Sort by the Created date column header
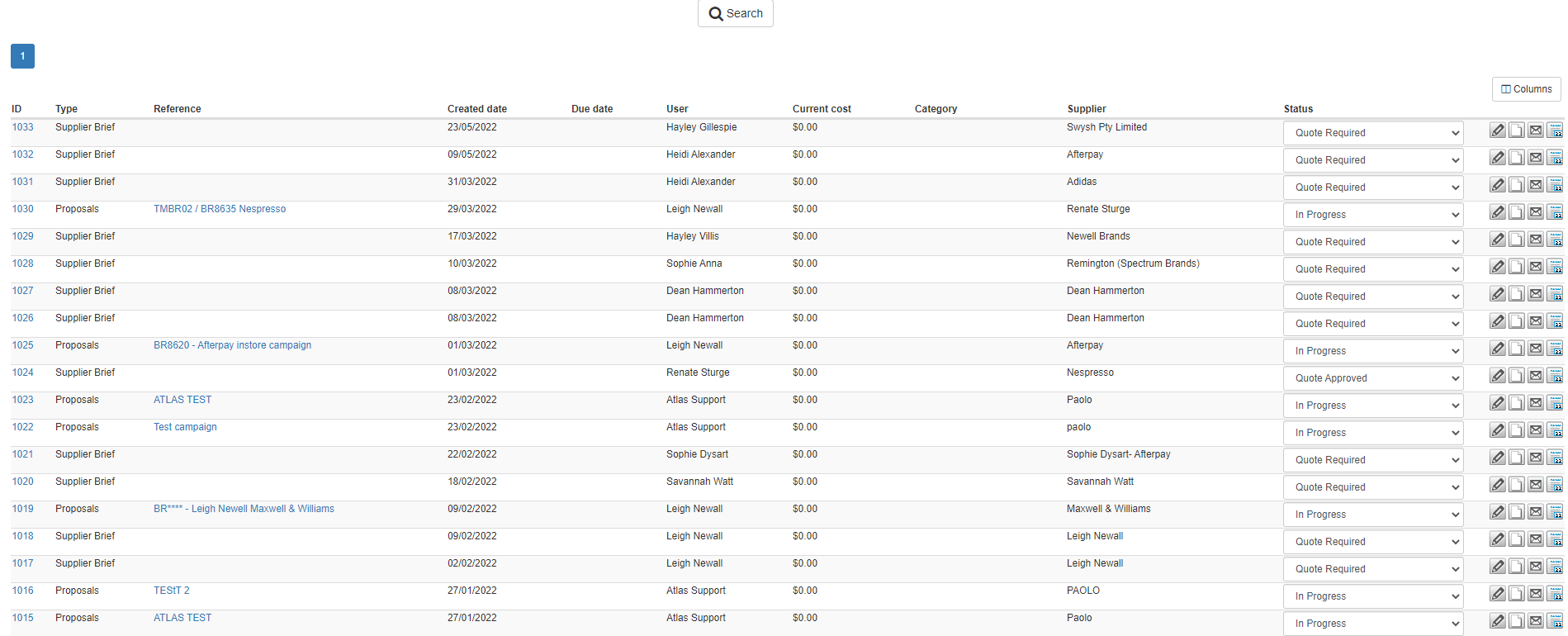This screenshot has height=636, width=1568. tap(477, 109)
